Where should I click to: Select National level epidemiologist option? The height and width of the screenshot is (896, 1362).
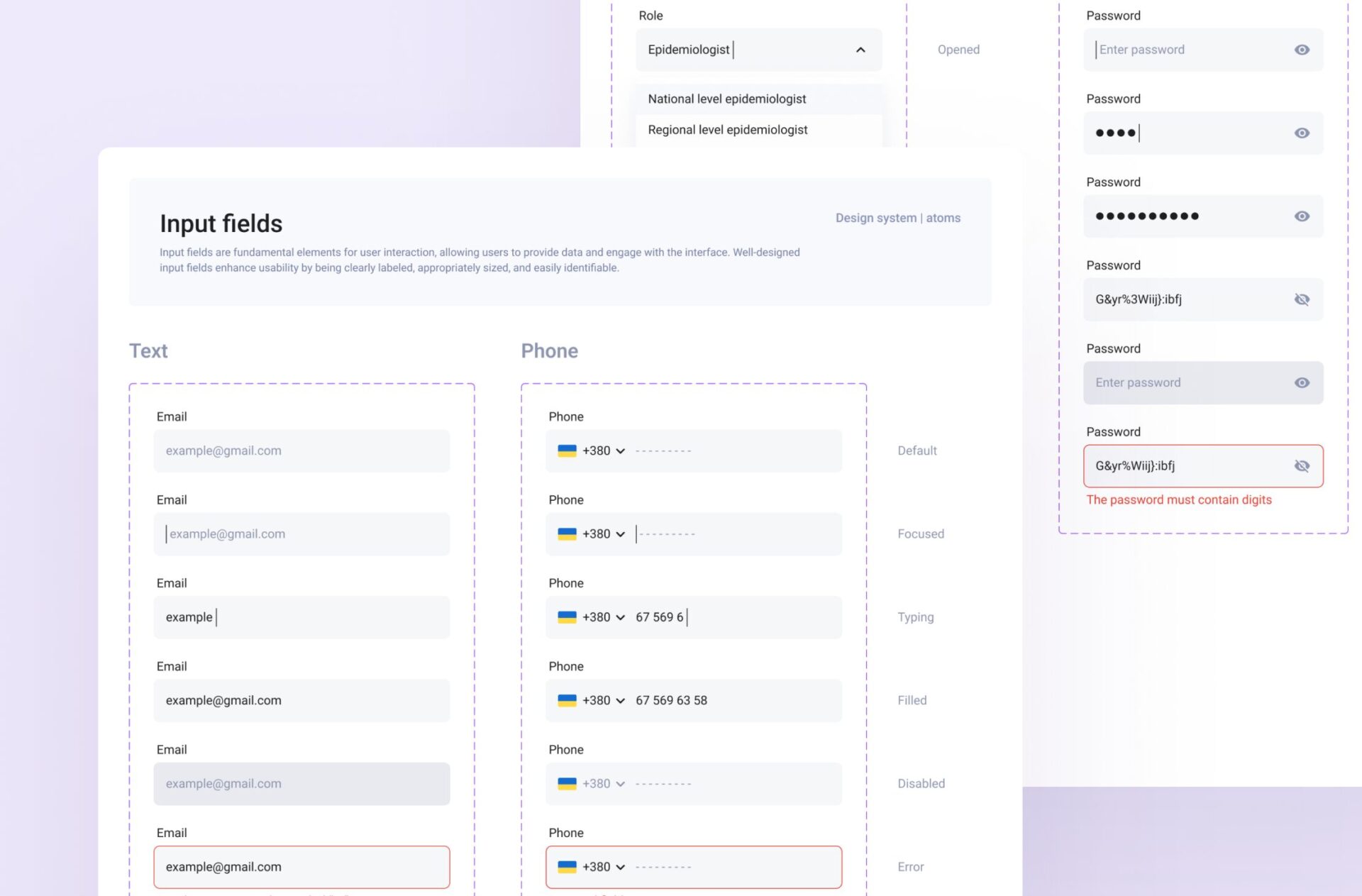[x=726, y=99]
